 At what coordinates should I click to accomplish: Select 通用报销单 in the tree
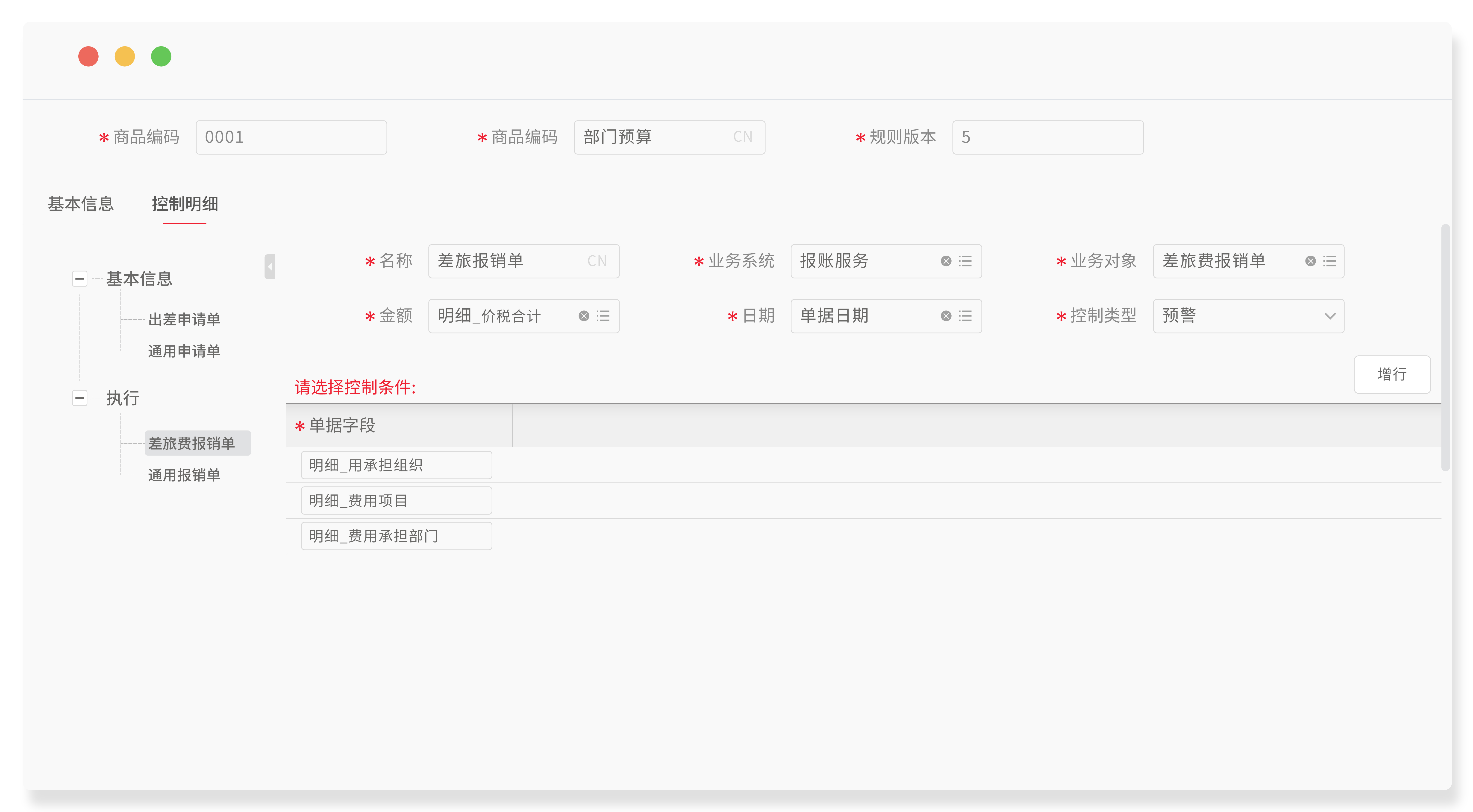pos(184,475)
